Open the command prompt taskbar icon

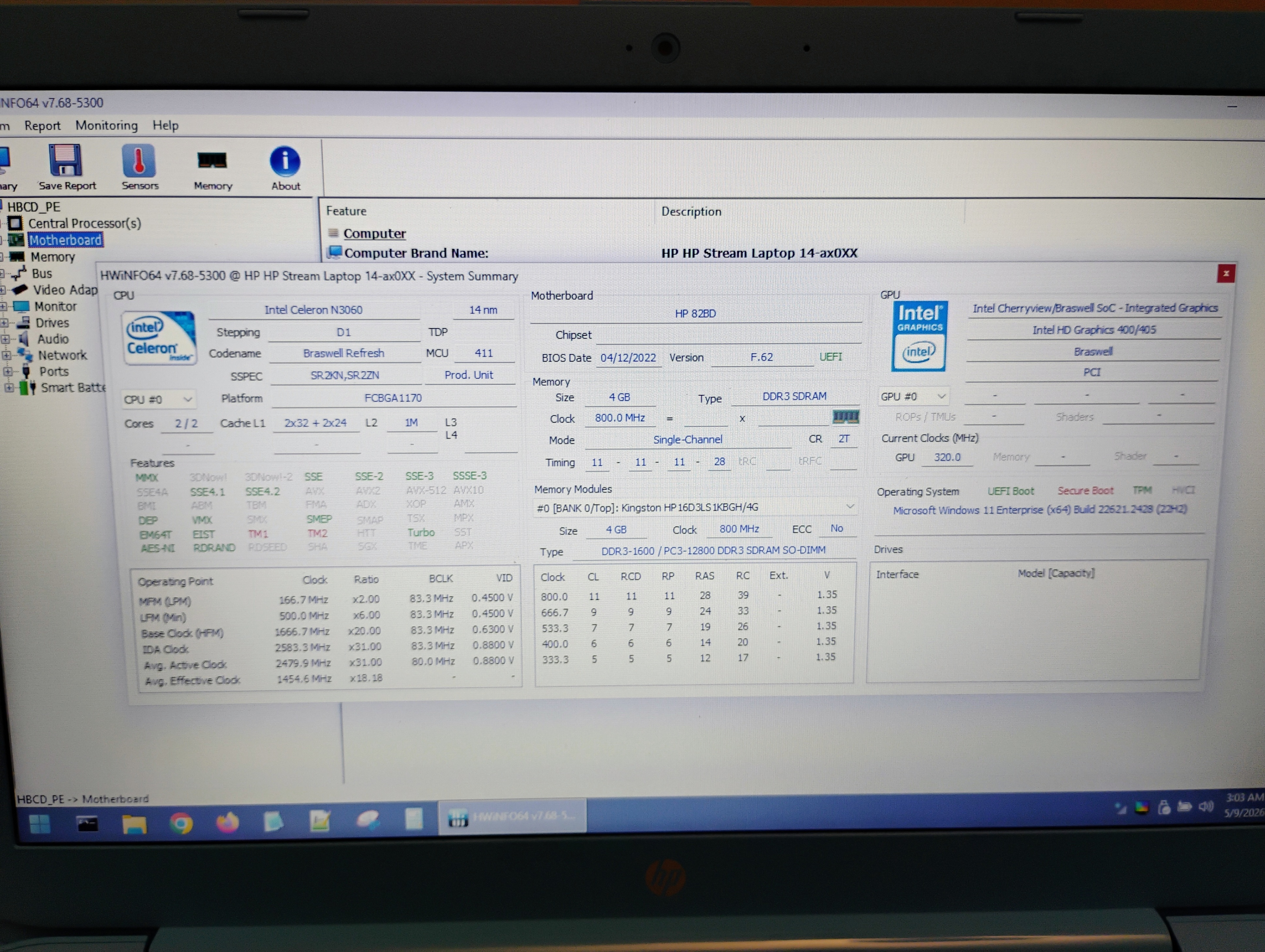click(87, 824)
